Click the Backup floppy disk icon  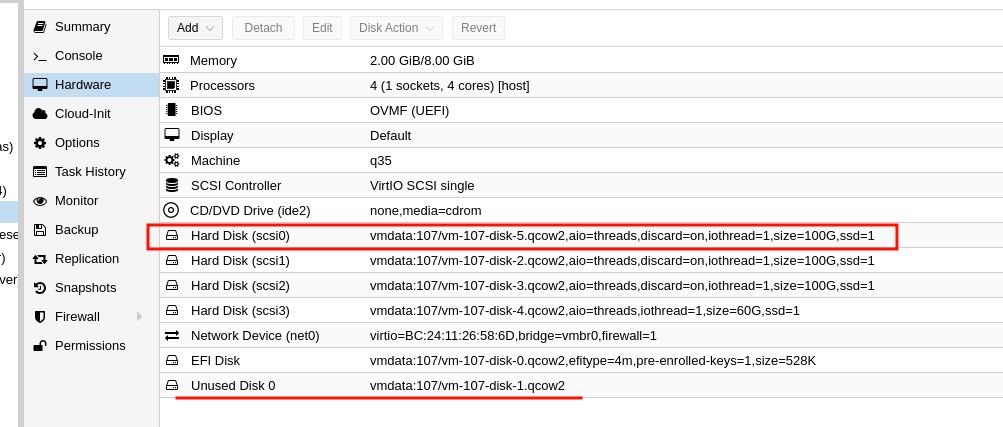(40, 229)
